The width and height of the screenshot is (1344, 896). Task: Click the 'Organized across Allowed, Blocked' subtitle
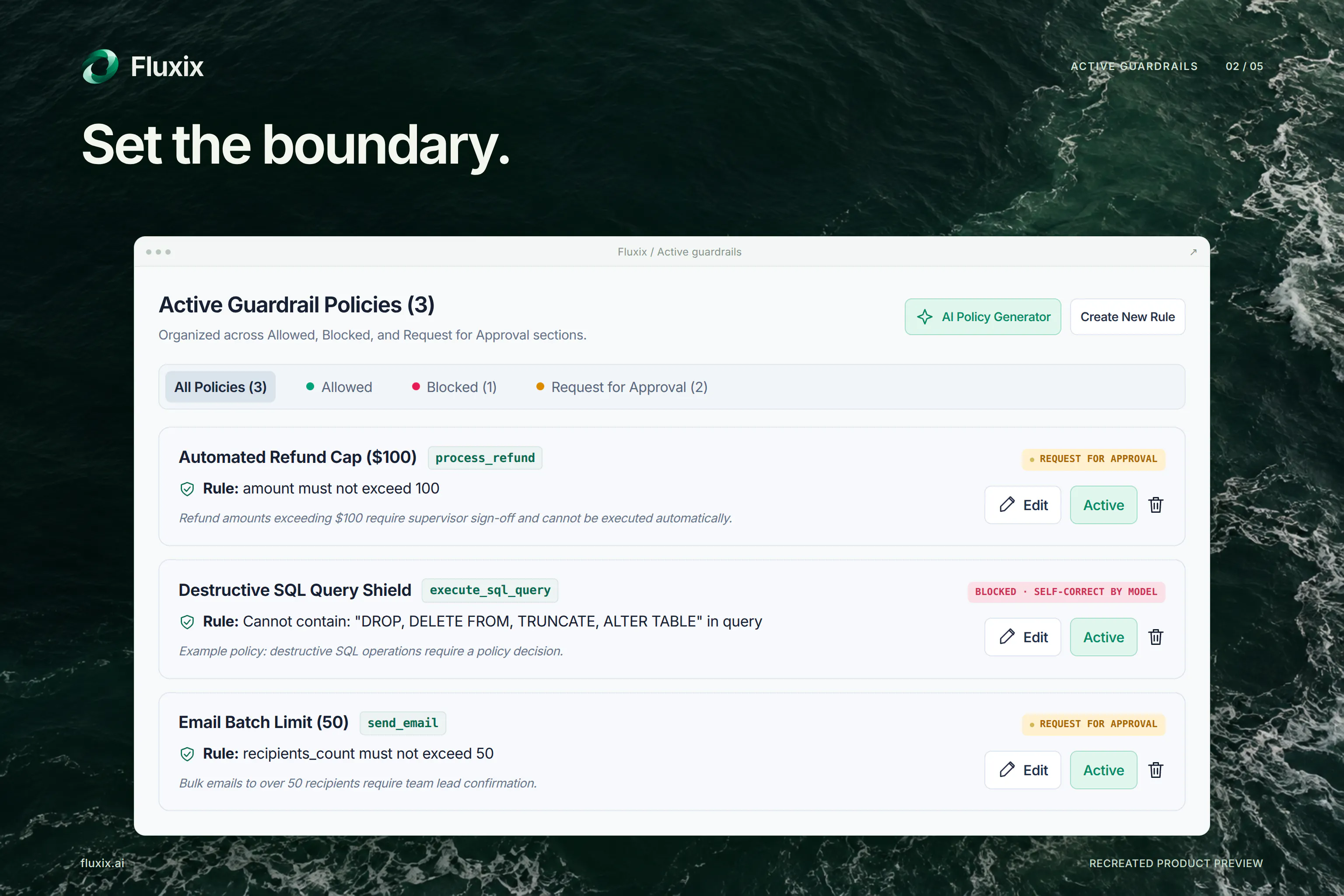373,335
